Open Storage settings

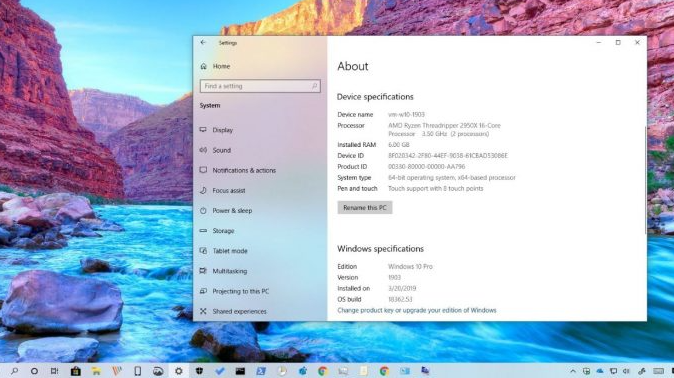223,231
